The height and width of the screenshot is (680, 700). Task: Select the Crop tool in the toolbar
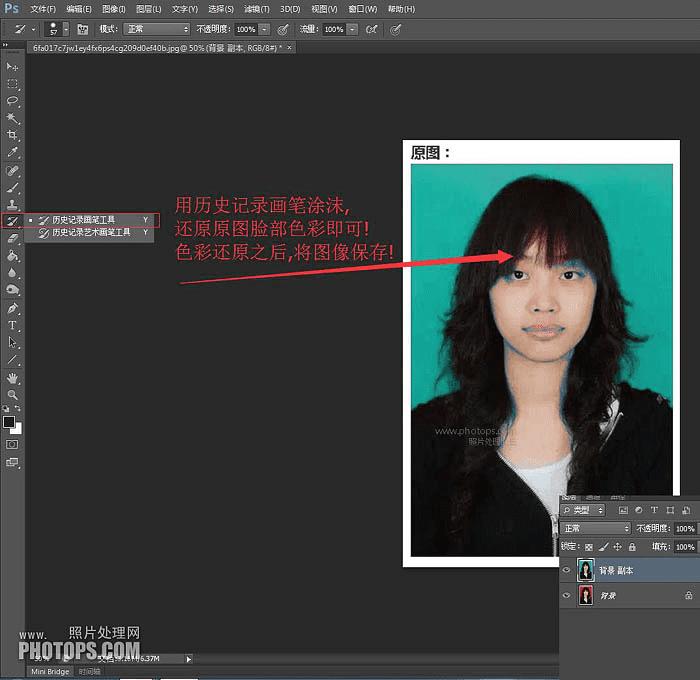pos(13,135)
